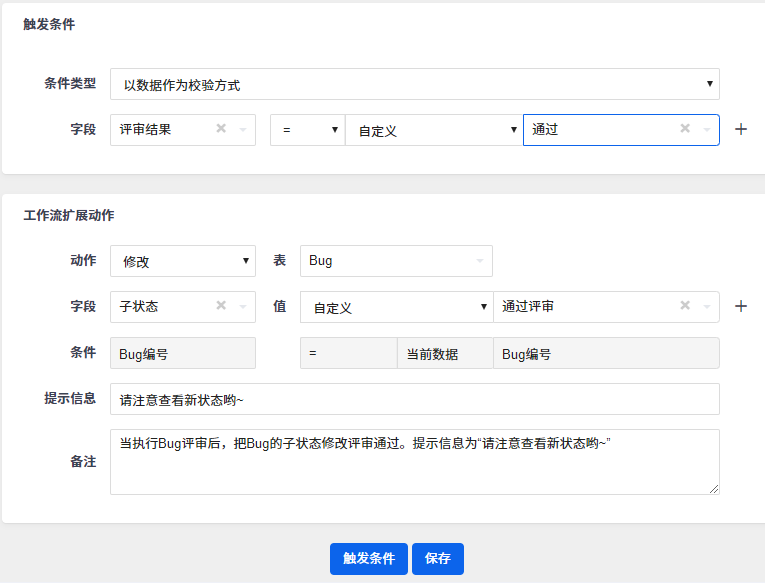Open the equals operator dropdown
Image resolution: width=765 pixels, height=584 pixels.
coord(307,130)
